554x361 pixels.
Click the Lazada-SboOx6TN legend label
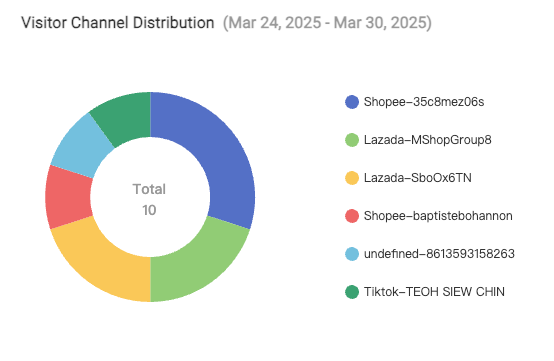[x=418, y=178]
